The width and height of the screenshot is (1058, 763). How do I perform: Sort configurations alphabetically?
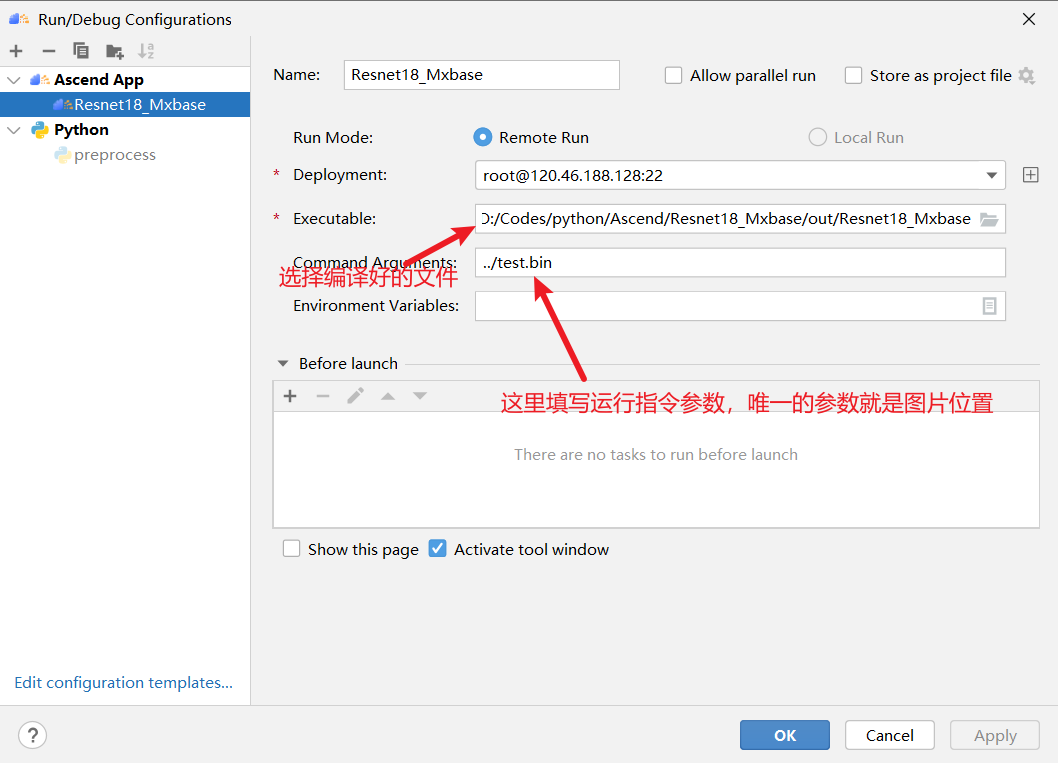coord(146,51)
